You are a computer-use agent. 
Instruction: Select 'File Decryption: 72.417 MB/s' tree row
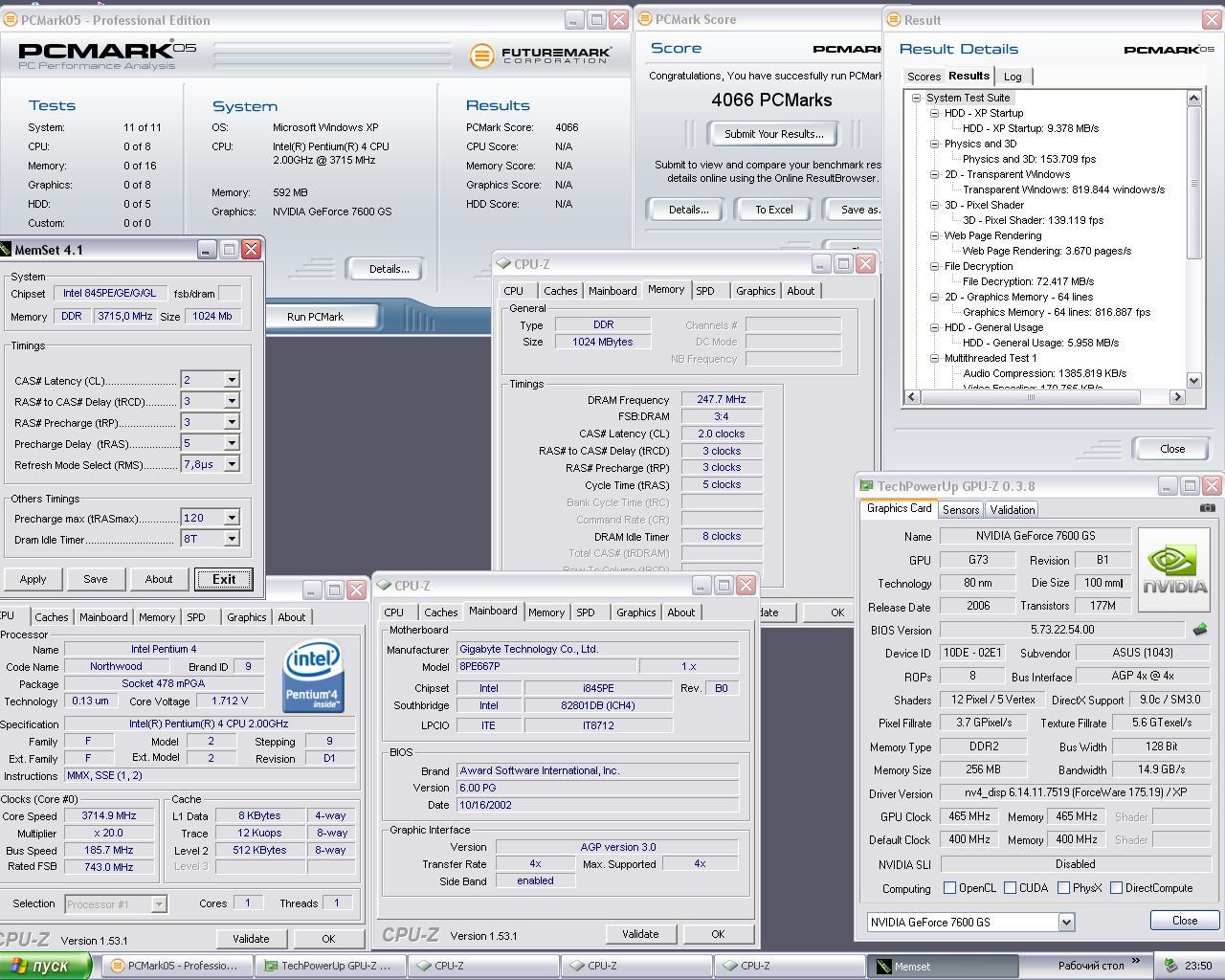(x=1028, y=281)
